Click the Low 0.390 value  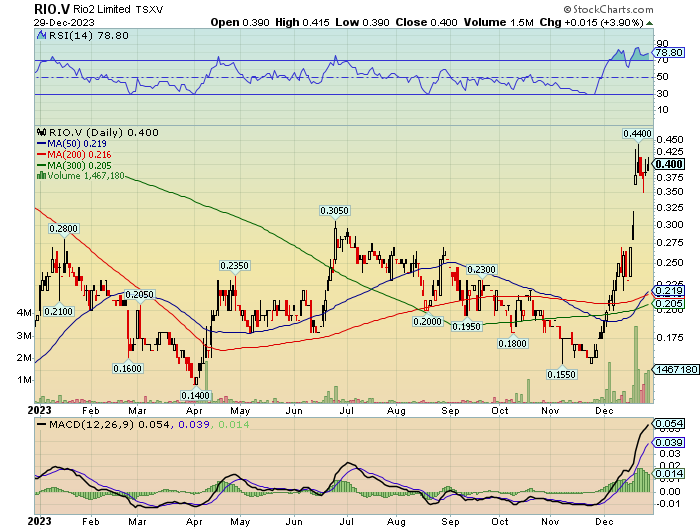(x=362, y=22)
